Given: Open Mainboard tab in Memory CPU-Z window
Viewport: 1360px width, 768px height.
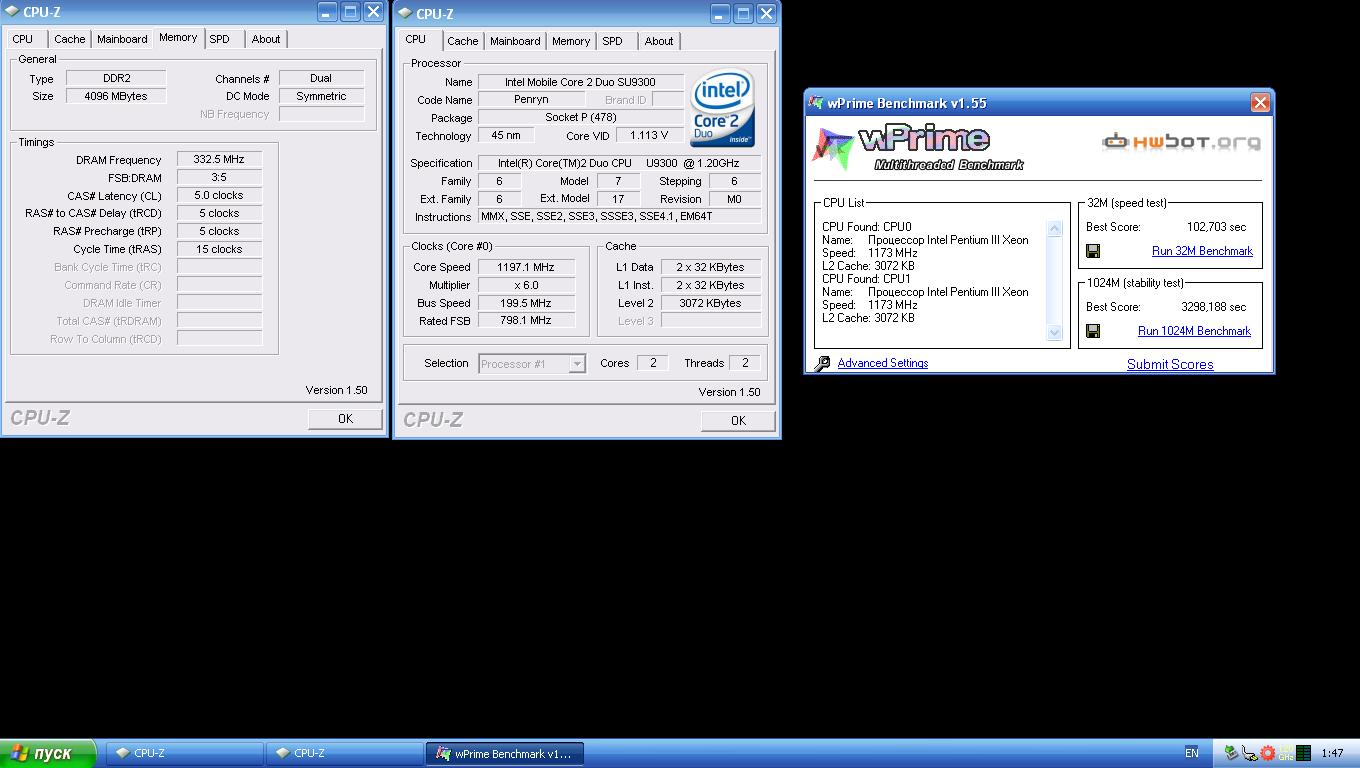Looking at the screenshot, I should (x=122, y=39).
